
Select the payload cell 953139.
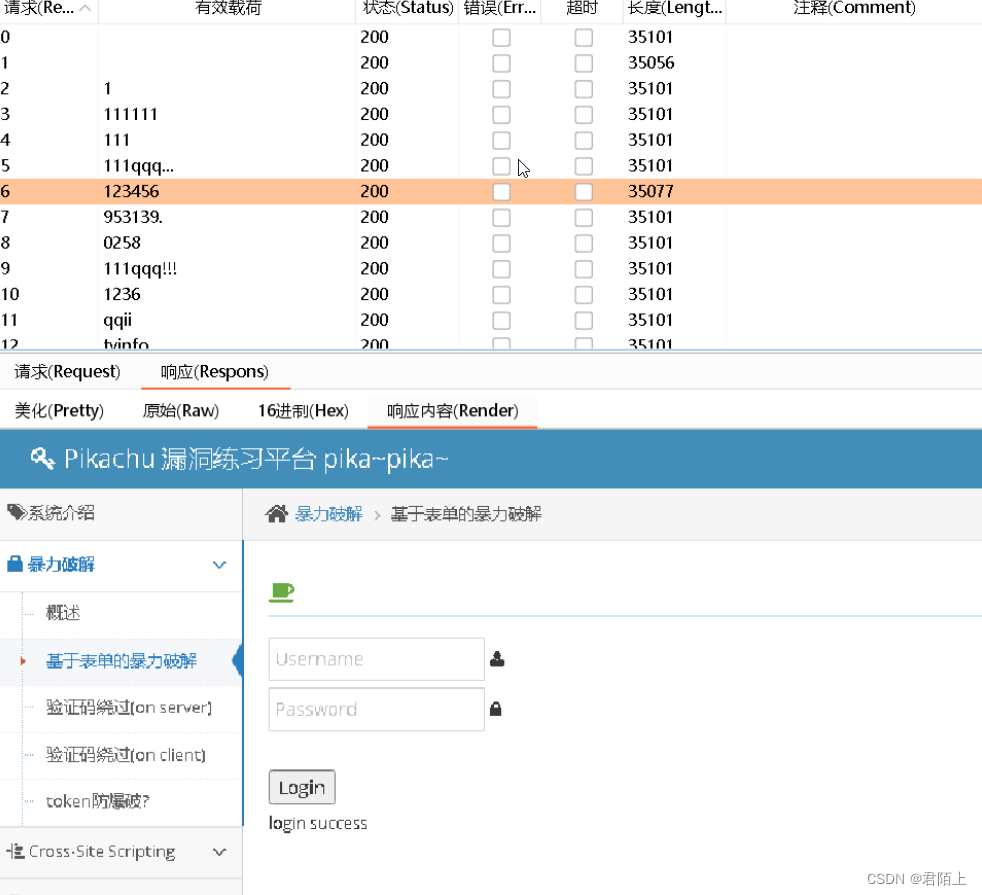pos(133,217)
